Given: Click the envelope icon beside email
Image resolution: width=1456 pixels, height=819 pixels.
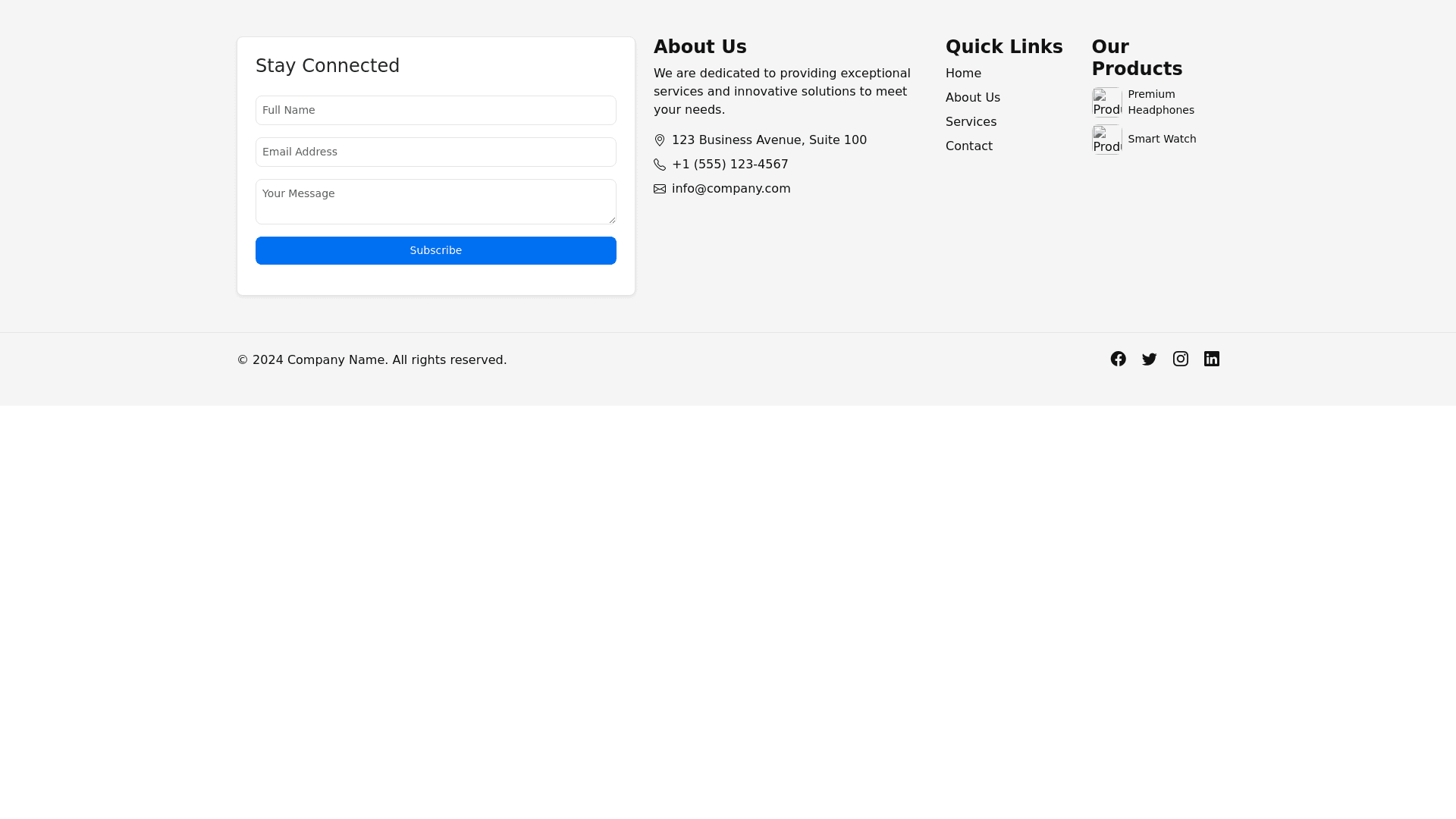Looking at the screenshot, I should point(659,189).
